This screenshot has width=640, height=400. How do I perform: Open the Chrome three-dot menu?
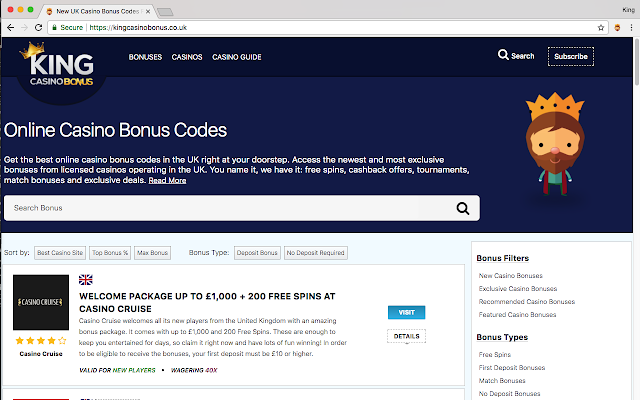pyautogui.click(x=631, y=28)
